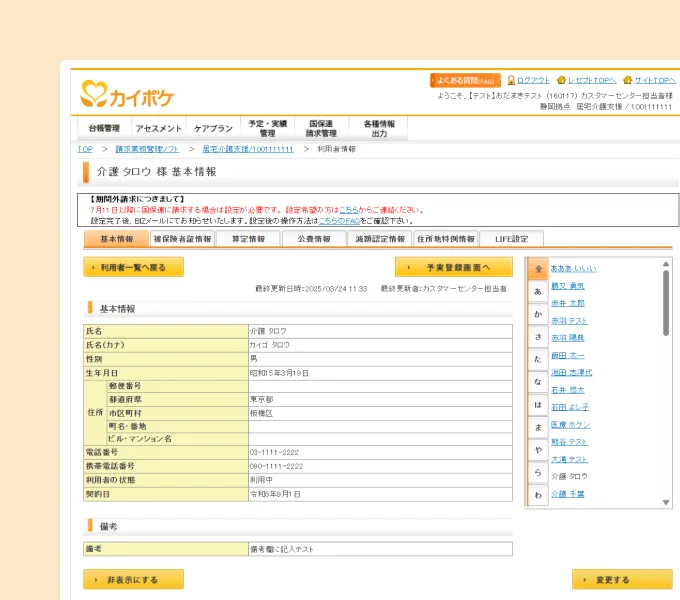
Task: Filter the user list by あ
Action: (538, 291)
